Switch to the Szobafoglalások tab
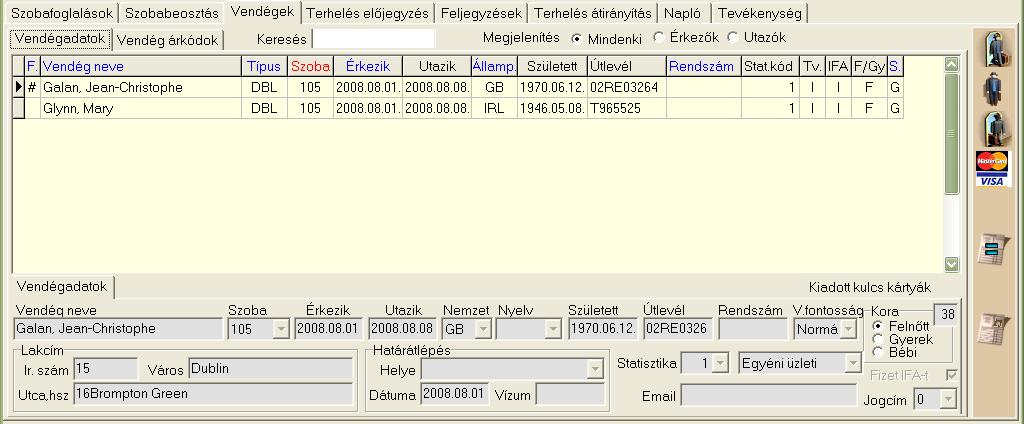1024x424 pixels. tap(62, 12)
